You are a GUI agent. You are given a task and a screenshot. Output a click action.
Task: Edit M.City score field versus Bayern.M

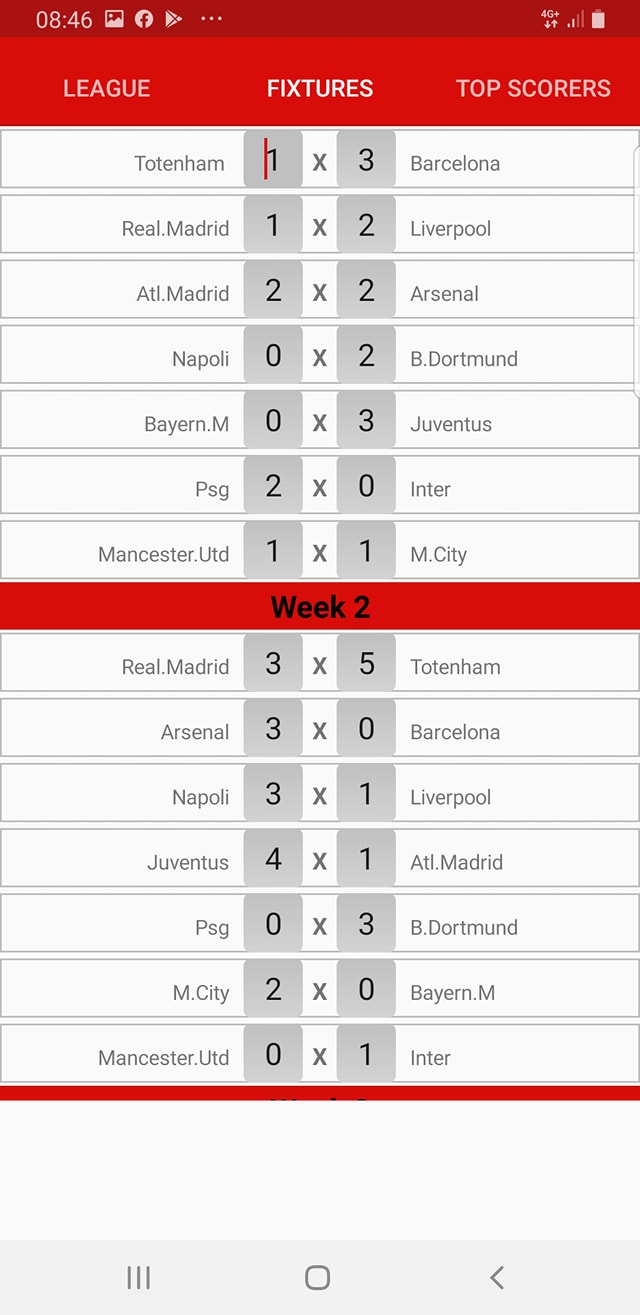click(273, 989)
